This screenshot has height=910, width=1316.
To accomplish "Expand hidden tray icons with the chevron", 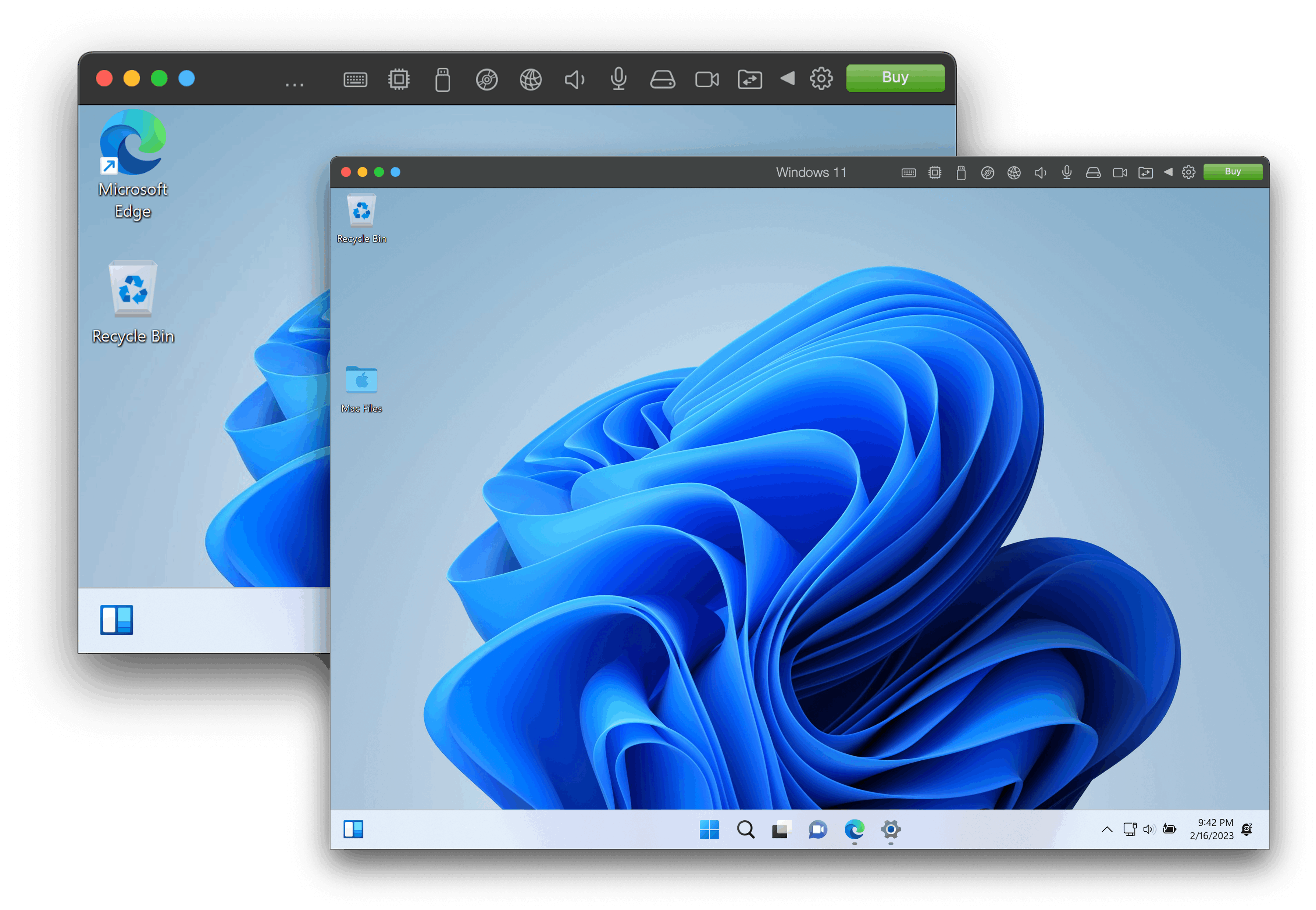I will 1107,829.
